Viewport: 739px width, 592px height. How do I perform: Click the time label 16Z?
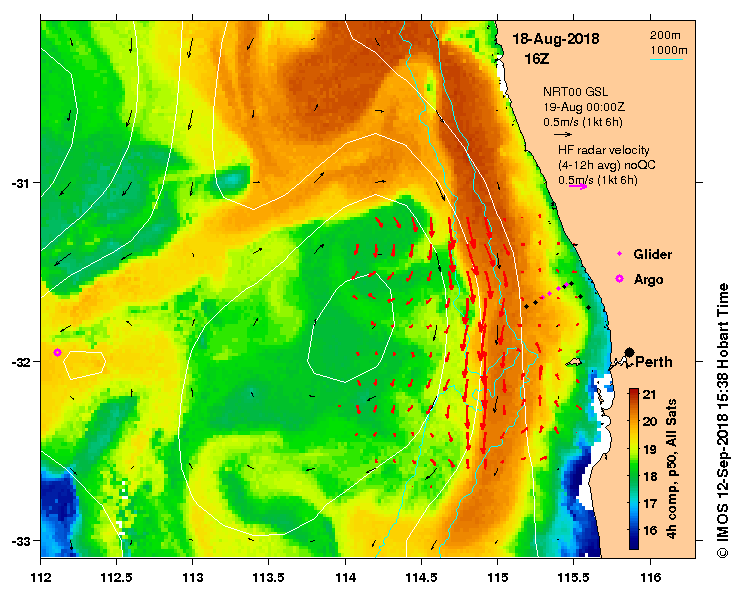pyautogui.click(x=537, y=59)
